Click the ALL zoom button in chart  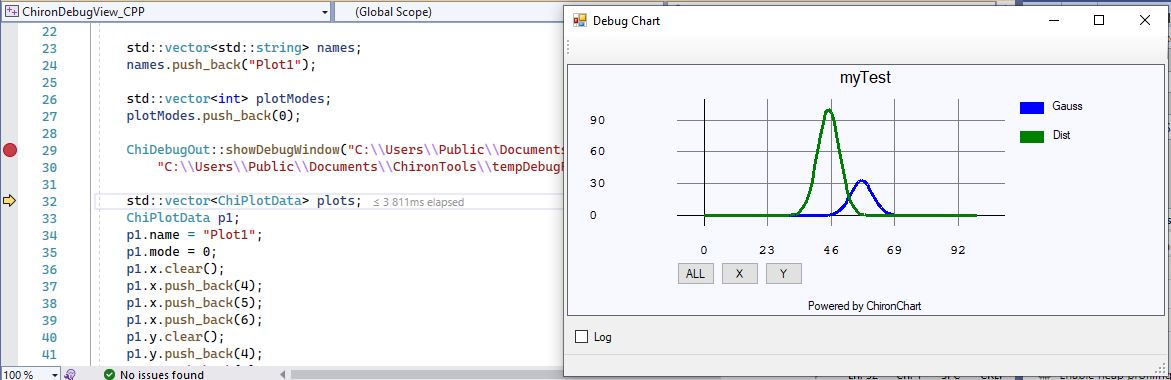695,273
